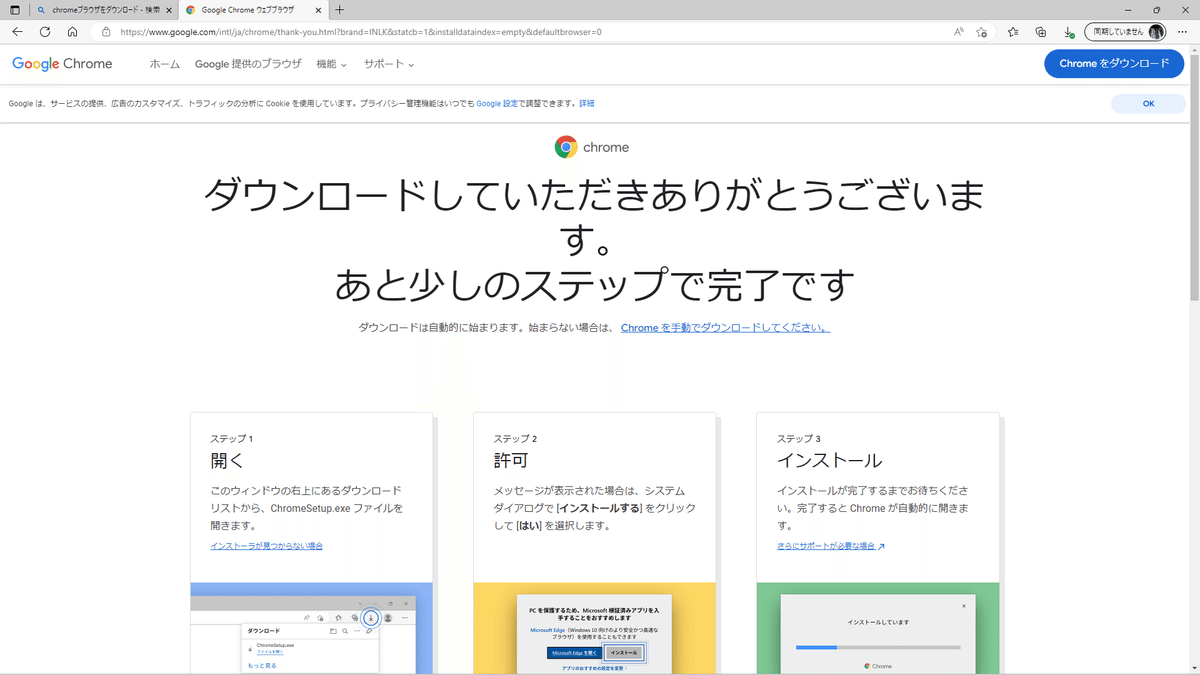Switch to the chromeブラウザをダウンロード search tab
Screen dimensions: 1200x675
click(103, 10)
